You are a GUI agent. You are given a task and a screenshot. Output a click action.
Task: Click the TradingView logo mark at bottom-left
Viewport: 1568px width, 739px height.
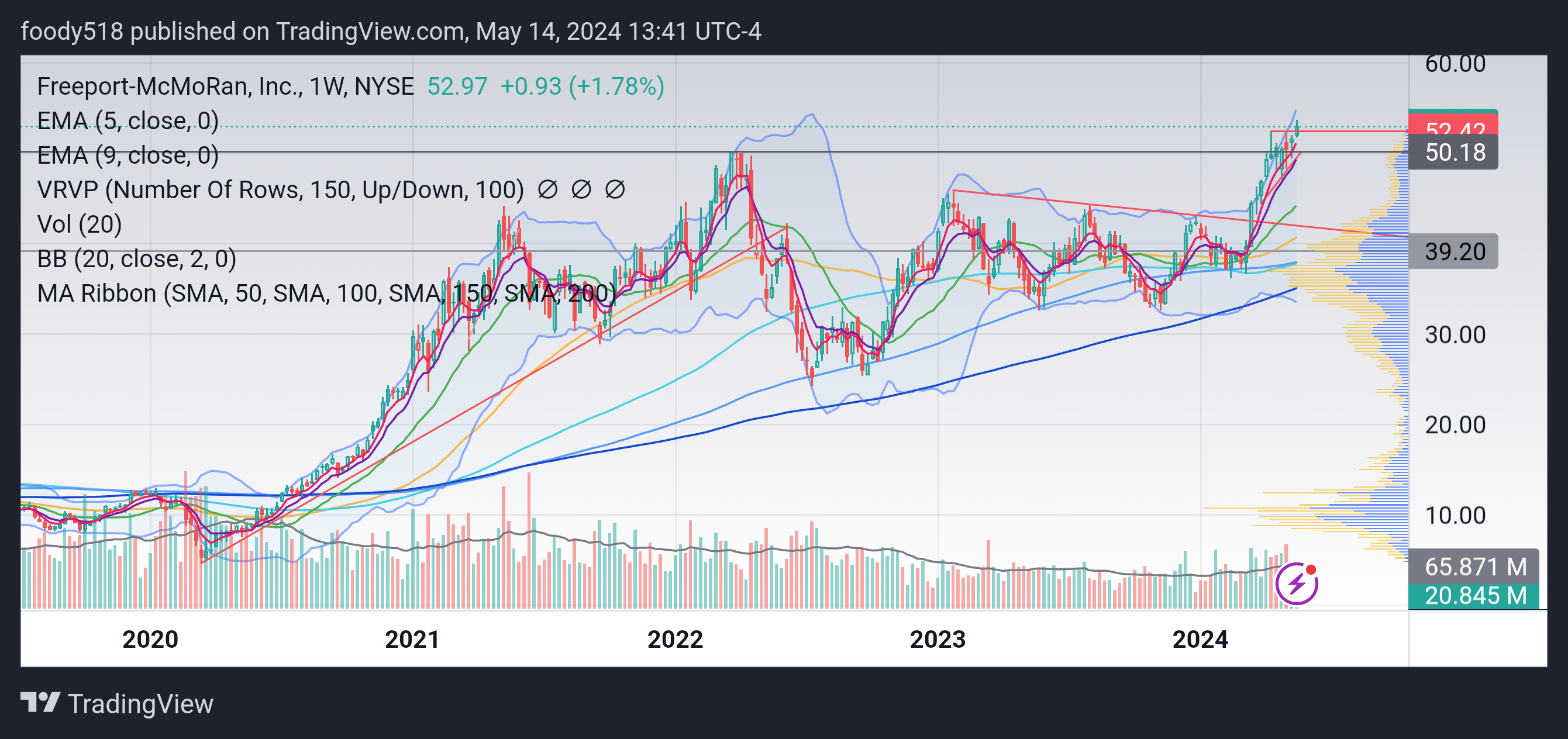40,703
